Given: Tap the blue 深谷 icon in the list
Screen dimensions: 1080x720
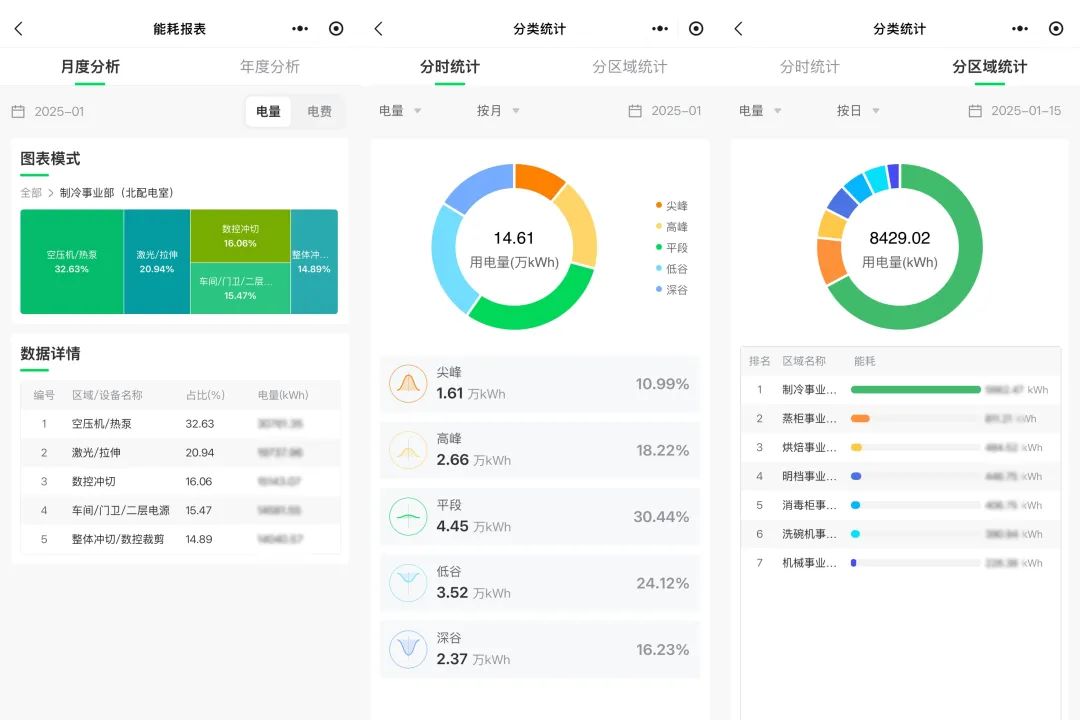Looking at the screenshot, I should coord(408,649).
